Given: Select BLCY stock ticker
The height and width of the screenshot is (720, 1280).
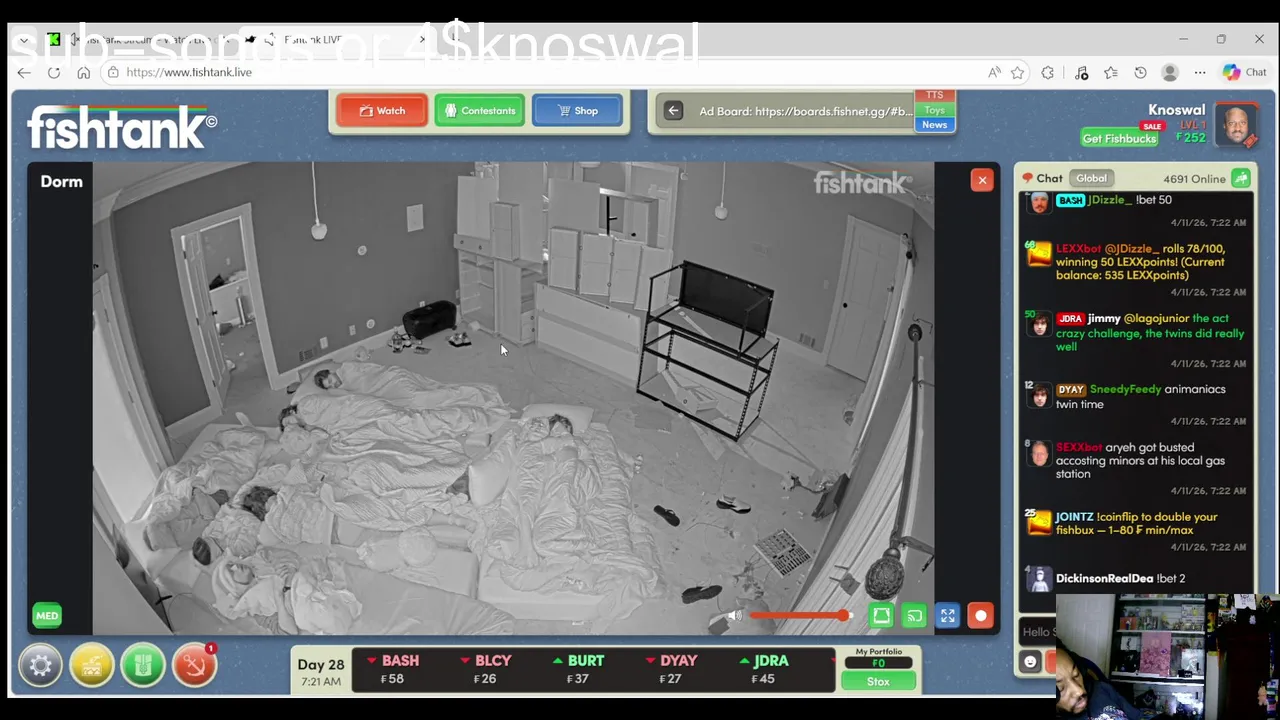Looking at the screenshot, I should [485, 669].
